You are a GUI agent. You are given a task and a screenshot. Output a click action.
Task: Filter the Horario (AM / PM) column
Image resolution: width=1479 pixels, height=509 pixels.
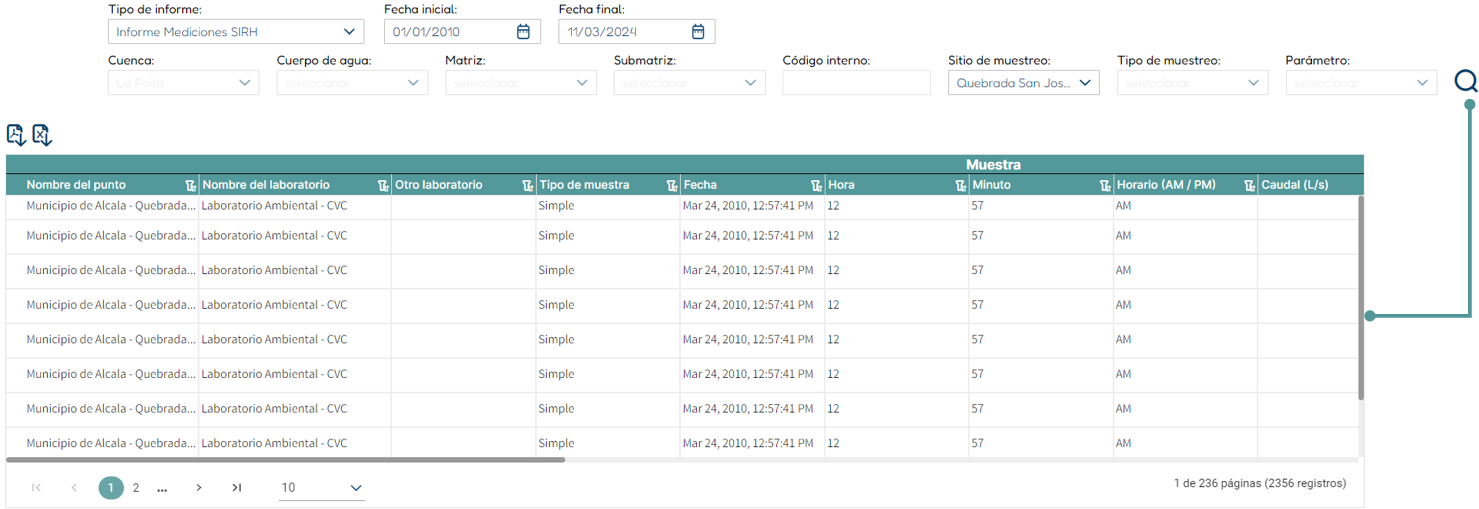1249,185
